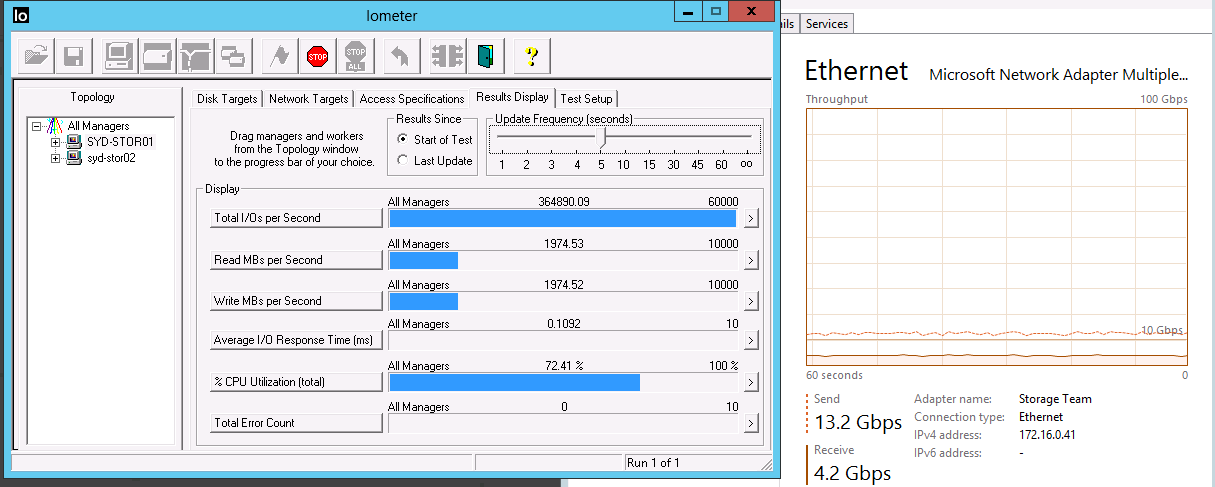
Task: Expand the syd-stor02 manager node
Action: click(x=55, y=158)
